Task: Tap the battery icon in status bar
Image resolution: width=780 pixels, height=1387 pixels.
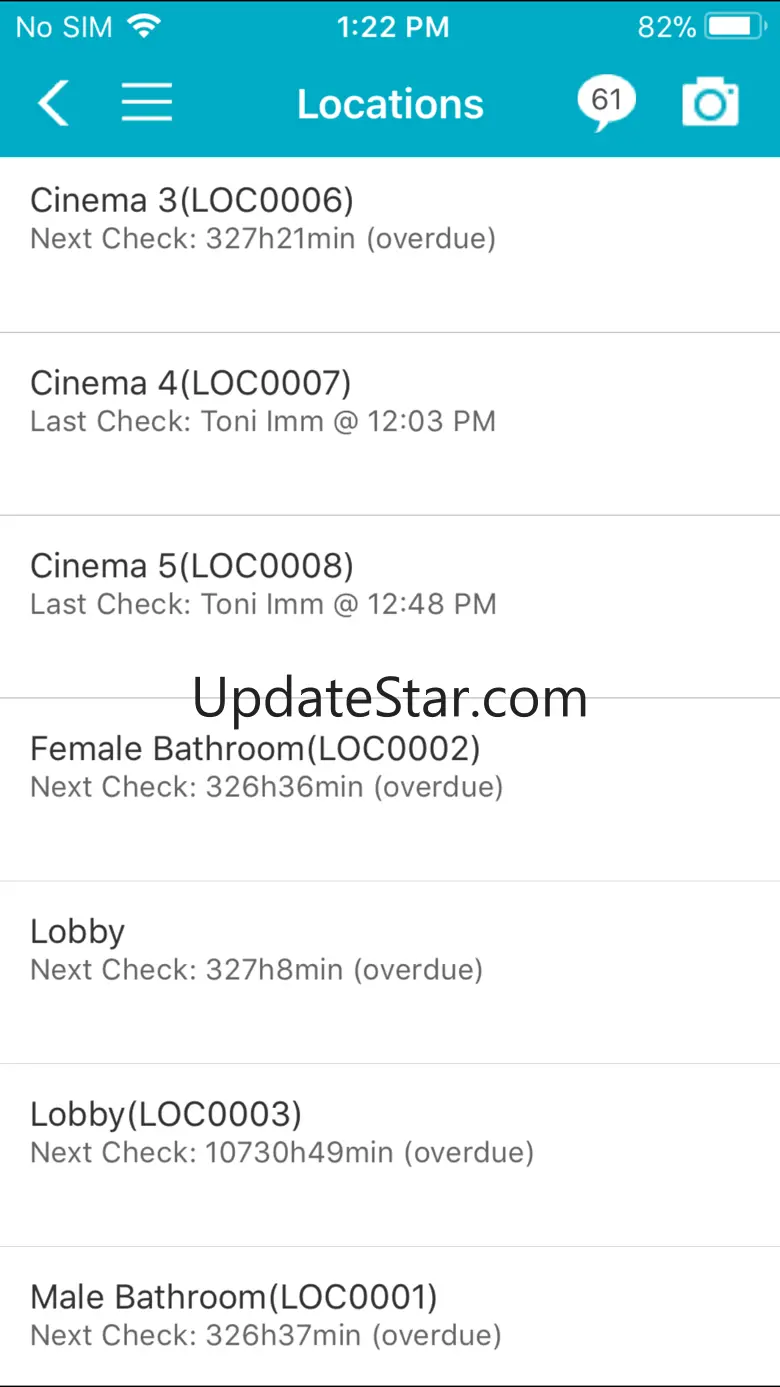Action: [x=736, y=26]
